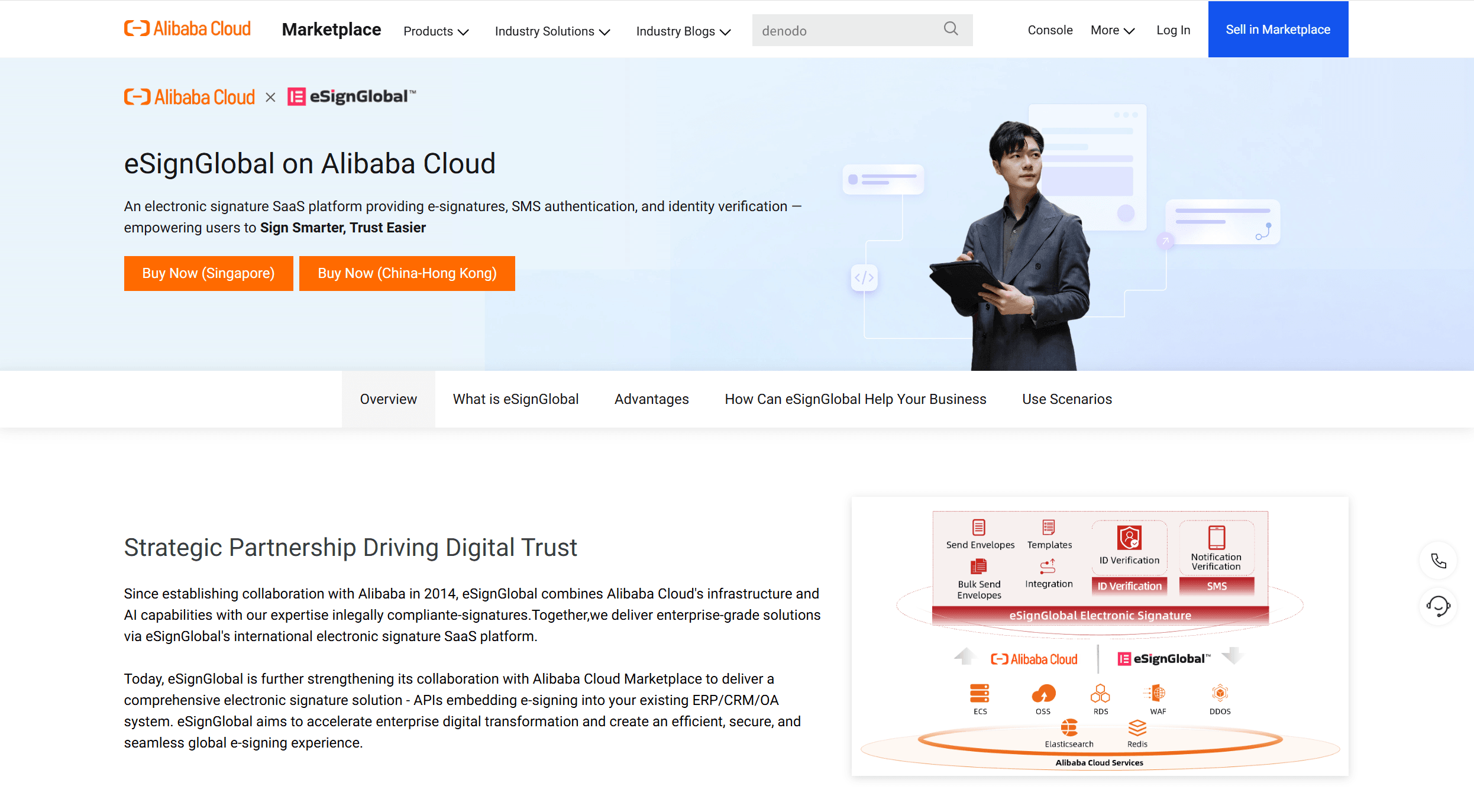Click Buy Now (Singapore) button
This screenshot has height=812, width=1474.
208,273
